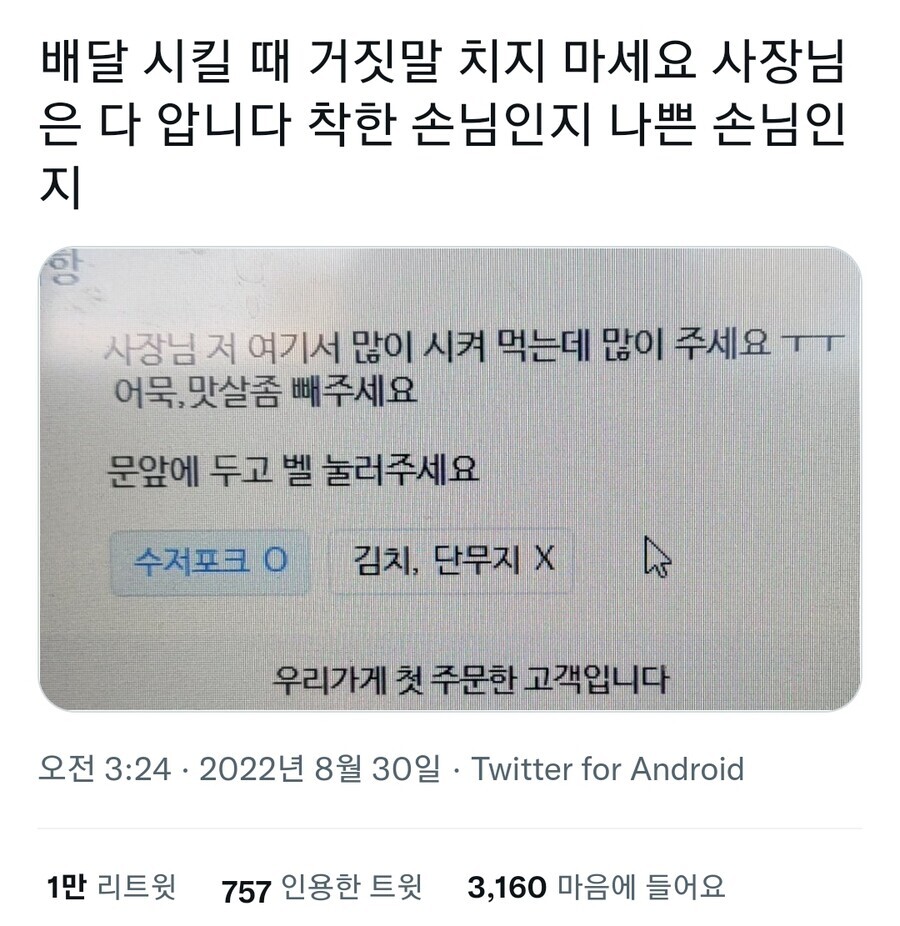Click the caption 우리가게 첫 주문한 고객입니다
The height and width of the screenshot is (926, 900).
coord(471,679)
